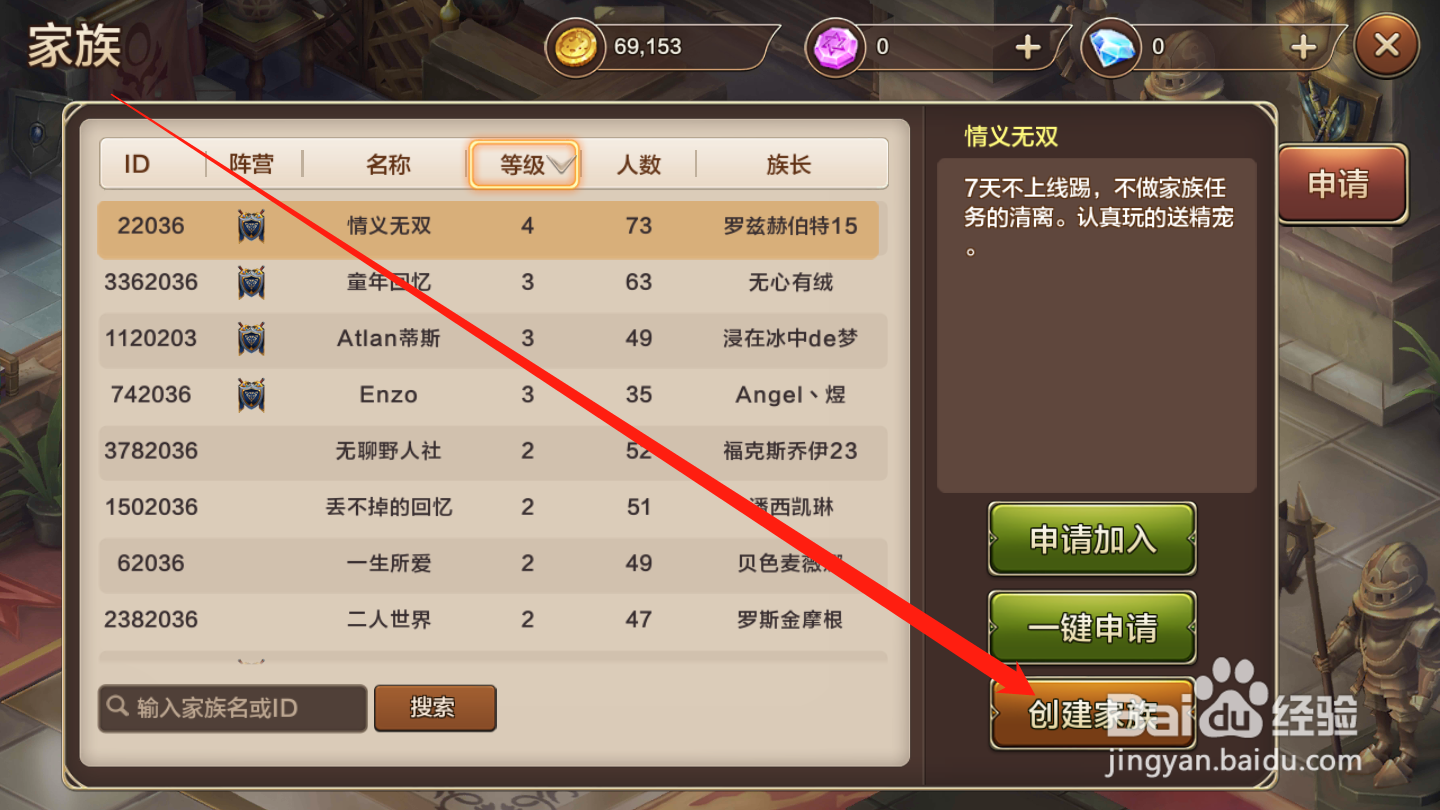The width and height of the screenshot is (1440, 810).
Task: Click the gold coin currency icon
Action: (576, 48)
